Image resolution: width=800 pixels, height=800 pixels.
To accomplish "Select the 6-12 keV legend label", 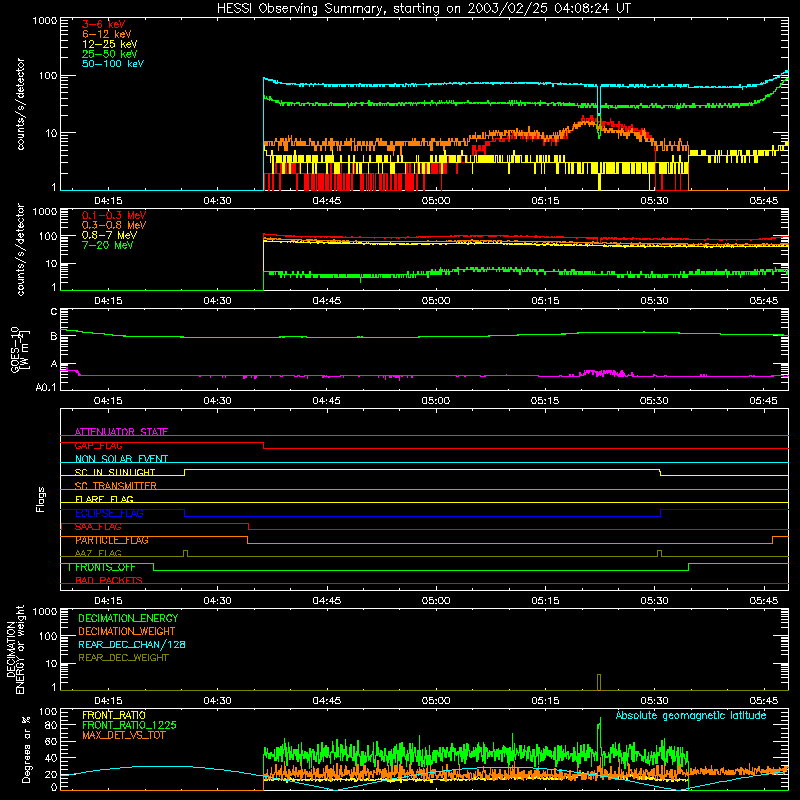I will (107, 34).
